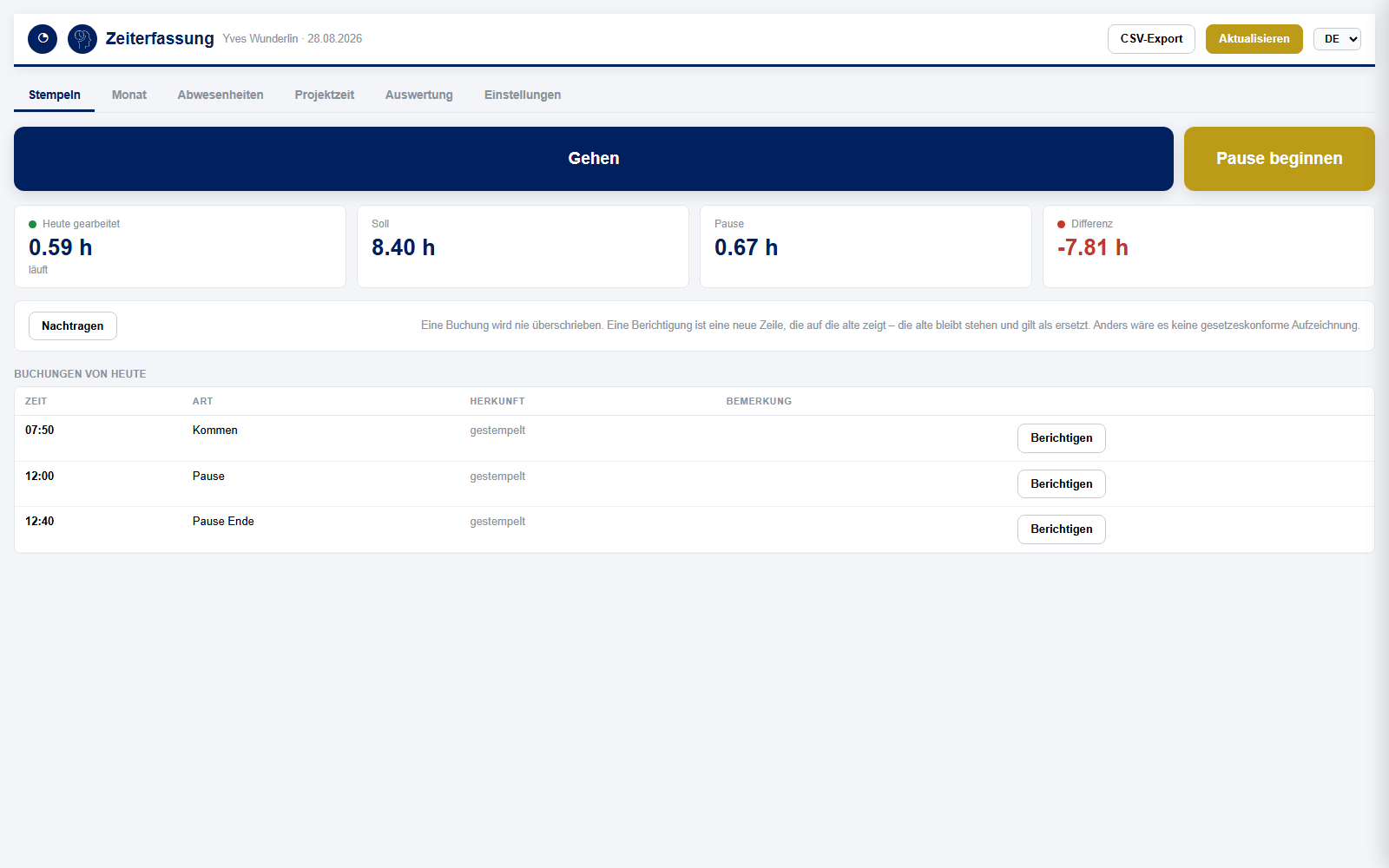Click the CSV-Export button
1389x868 pixels.
(x=1151, y=39)
